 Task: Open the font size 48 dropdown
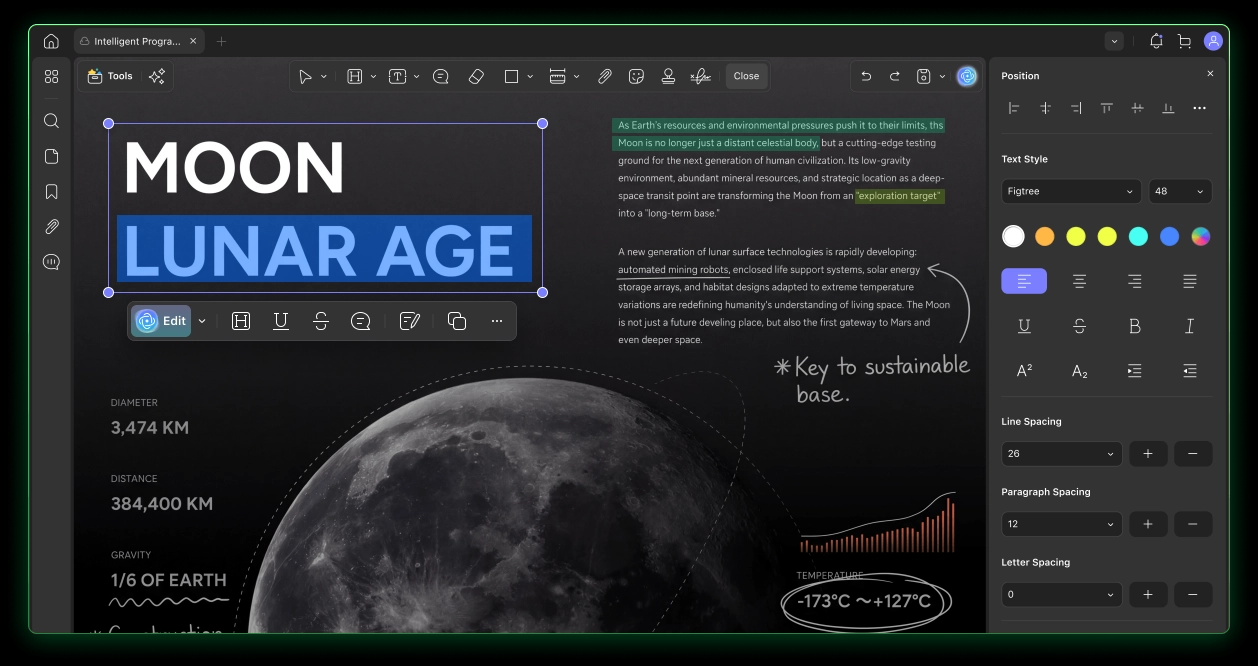(x=1180, y=192)
